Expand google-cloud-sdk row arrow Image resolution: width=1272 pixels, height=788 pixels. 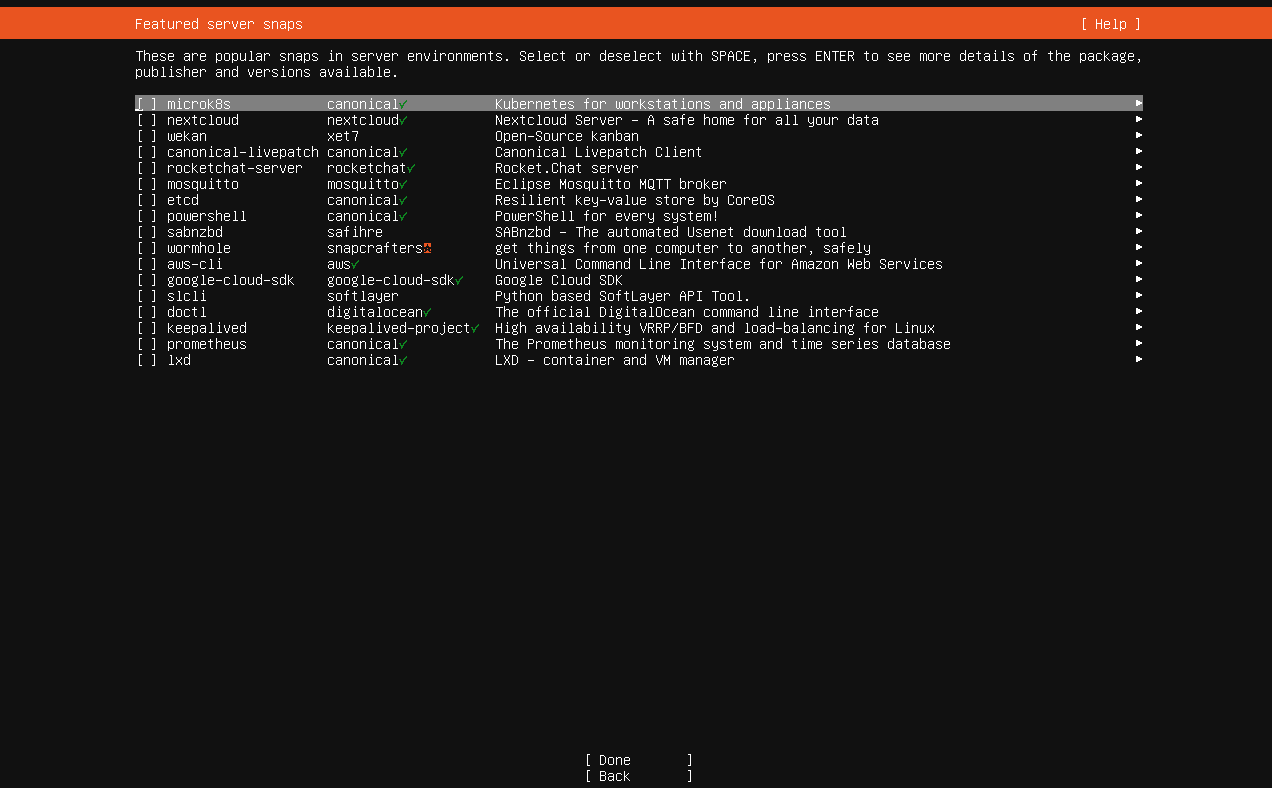pos(1138,279)
